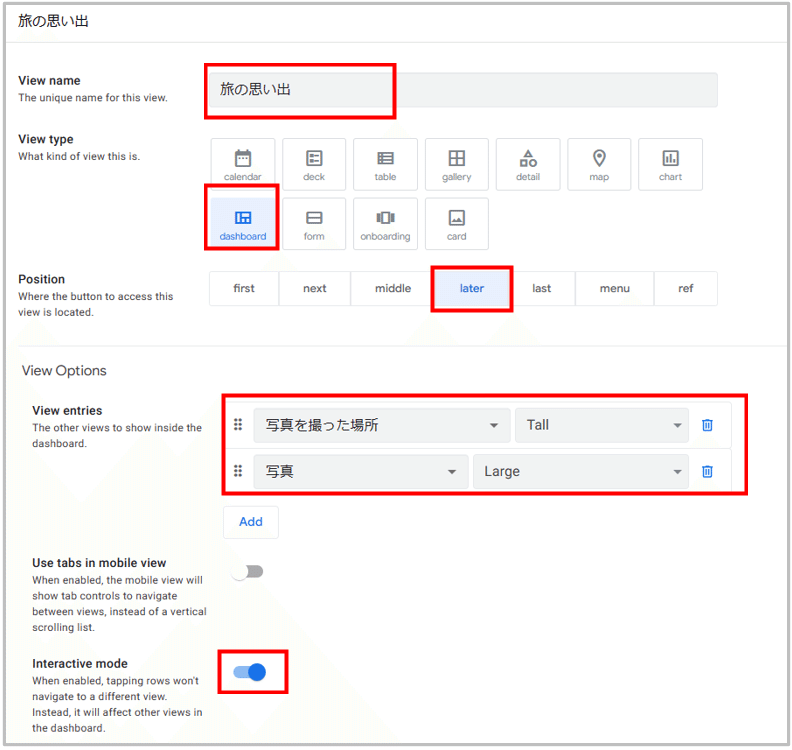Select the form view type
The height and width of the screenshot is (750, 792).
click(314, 224)
